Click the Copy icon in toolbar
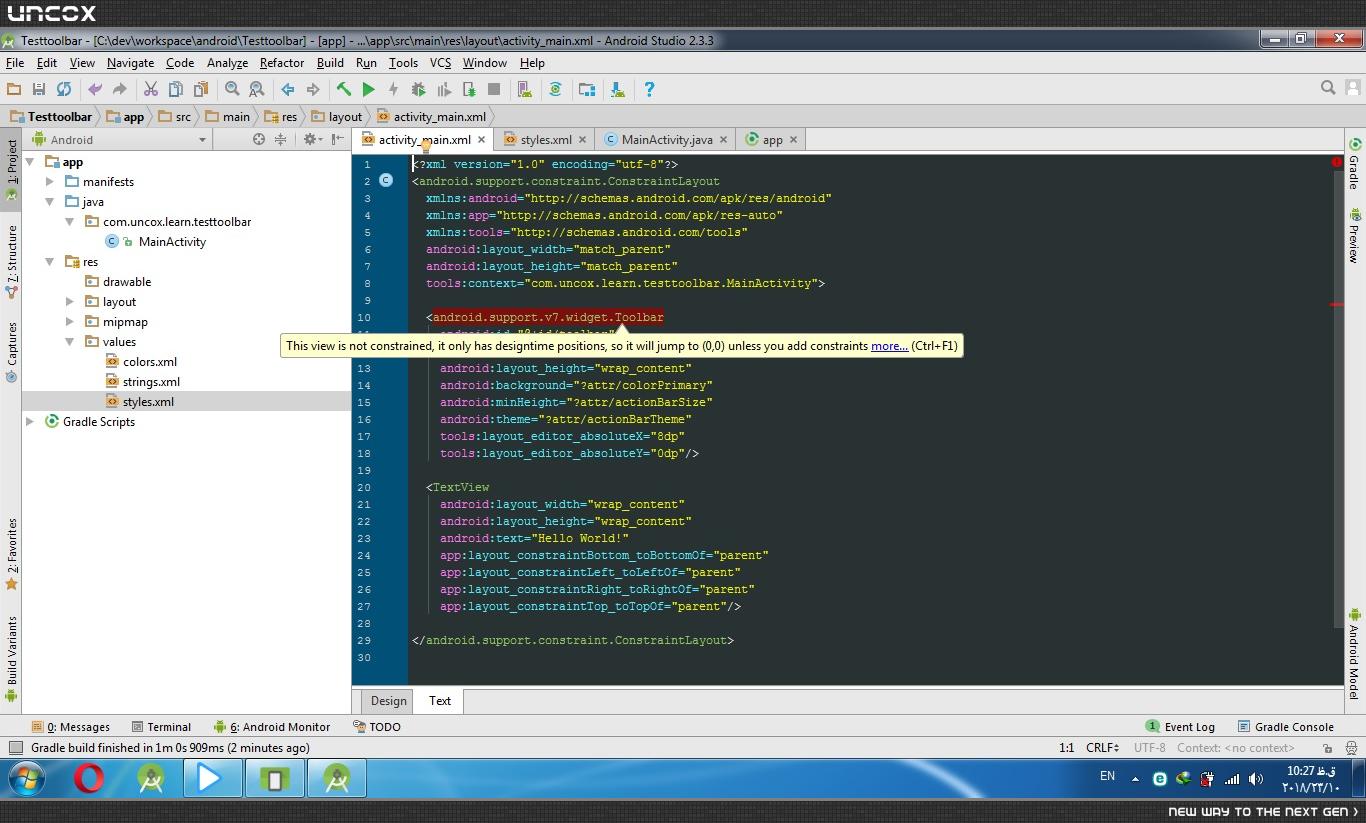This screenshot has width=1366, height=823. coord(175,89)
